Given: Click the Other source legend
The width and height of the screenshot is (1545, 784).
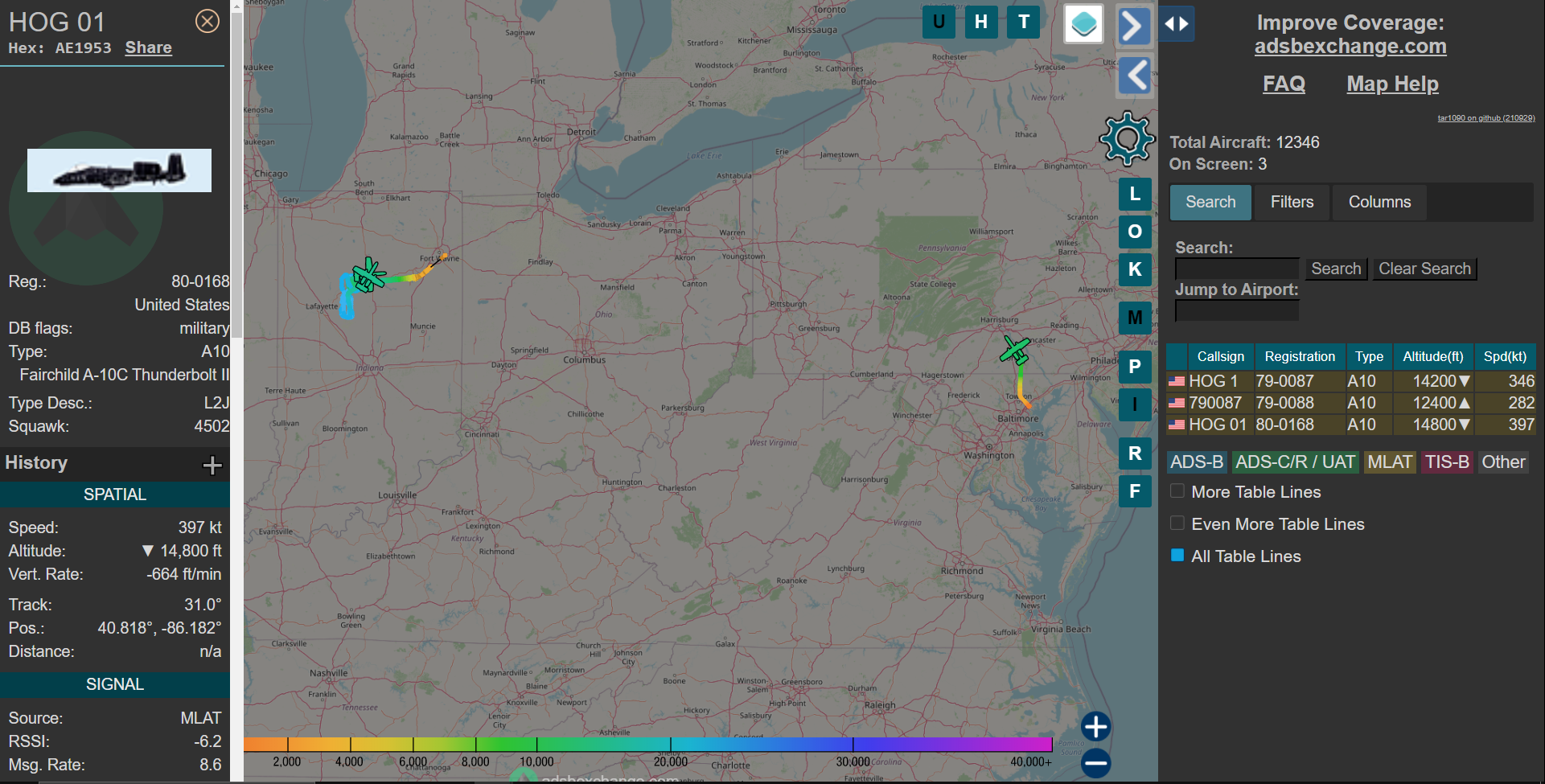Looking at the screenshot, I should tap(1503, 462).
